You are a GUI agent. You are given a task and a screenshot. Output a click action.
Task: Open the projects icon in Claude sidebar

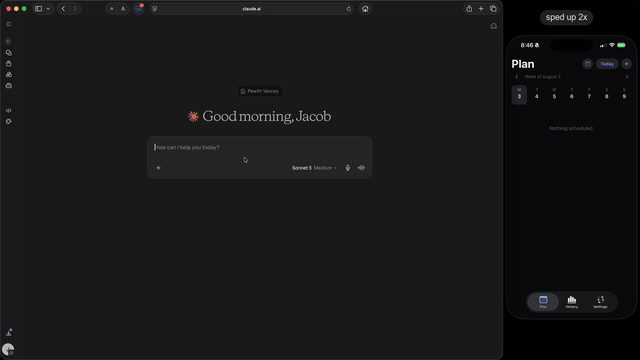9,64
